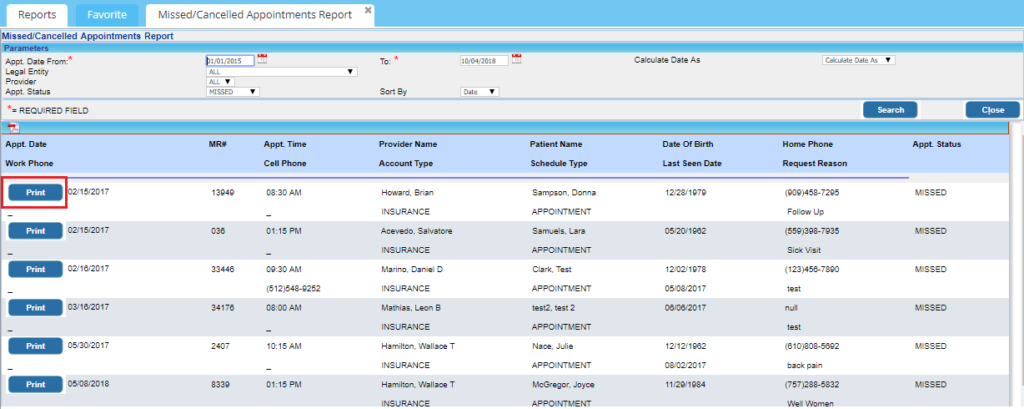Click the Schedule Type column header

pyautogui.click(x=559, y=163)
